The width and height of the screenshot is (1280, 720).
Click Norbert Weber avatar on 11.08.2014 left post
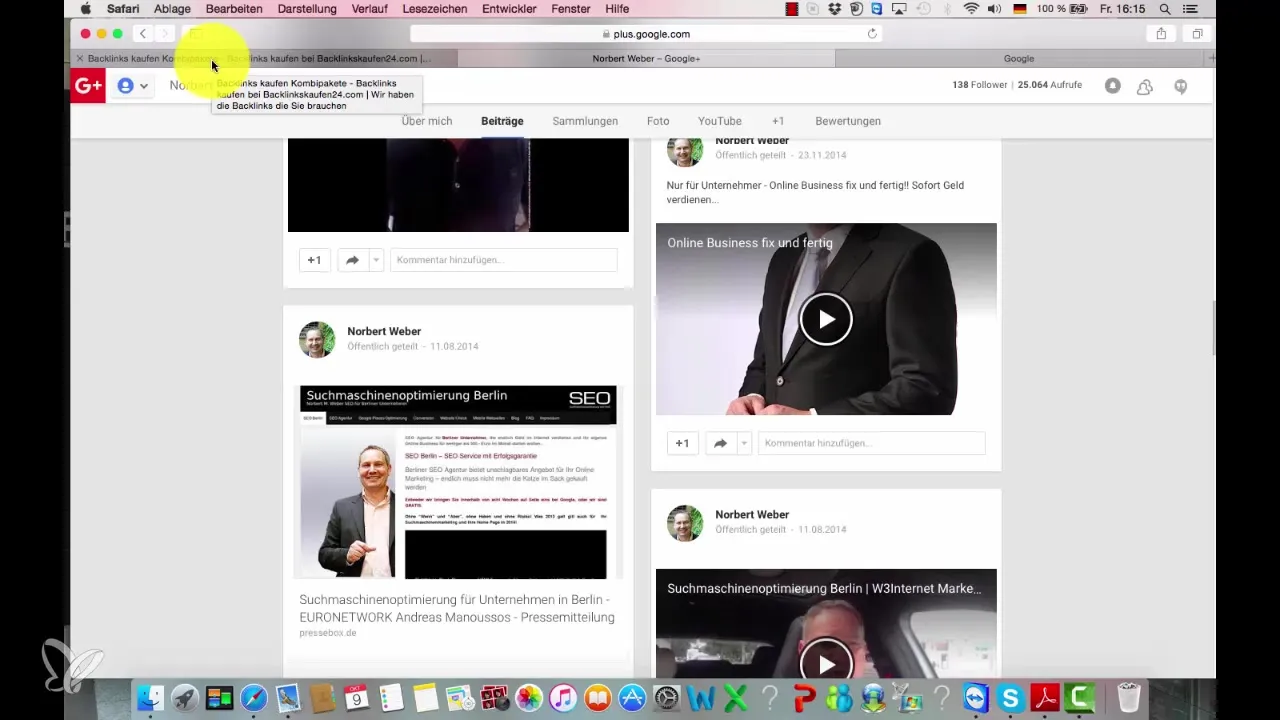coord(317,340)
